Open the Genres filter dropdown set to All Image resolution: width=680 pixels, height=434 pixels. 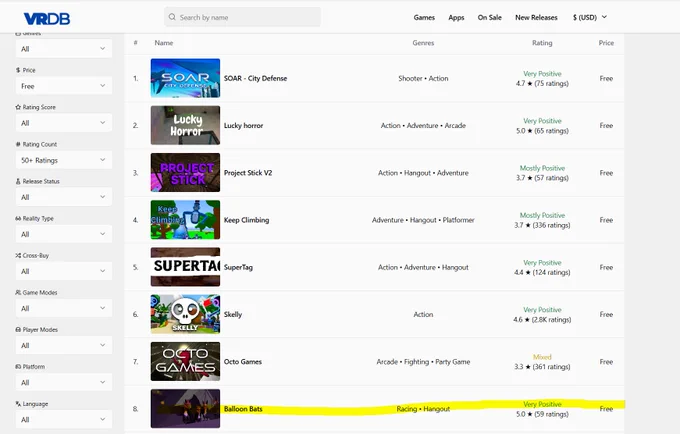pyautogui.click(x=64, y=49)
